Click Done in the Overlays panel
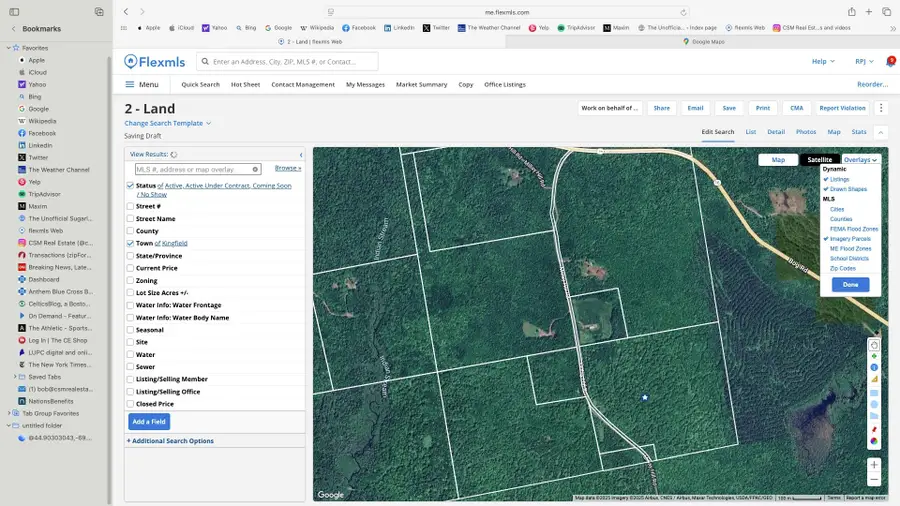 click(850, 284)
